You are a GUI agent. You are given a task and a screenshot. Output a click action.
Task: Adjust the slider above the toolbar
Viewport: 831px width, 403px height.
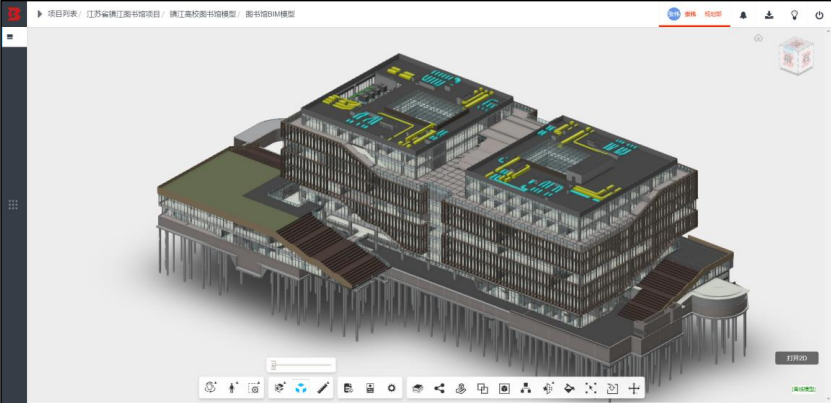pyautogui.click(x=300, y=365)
